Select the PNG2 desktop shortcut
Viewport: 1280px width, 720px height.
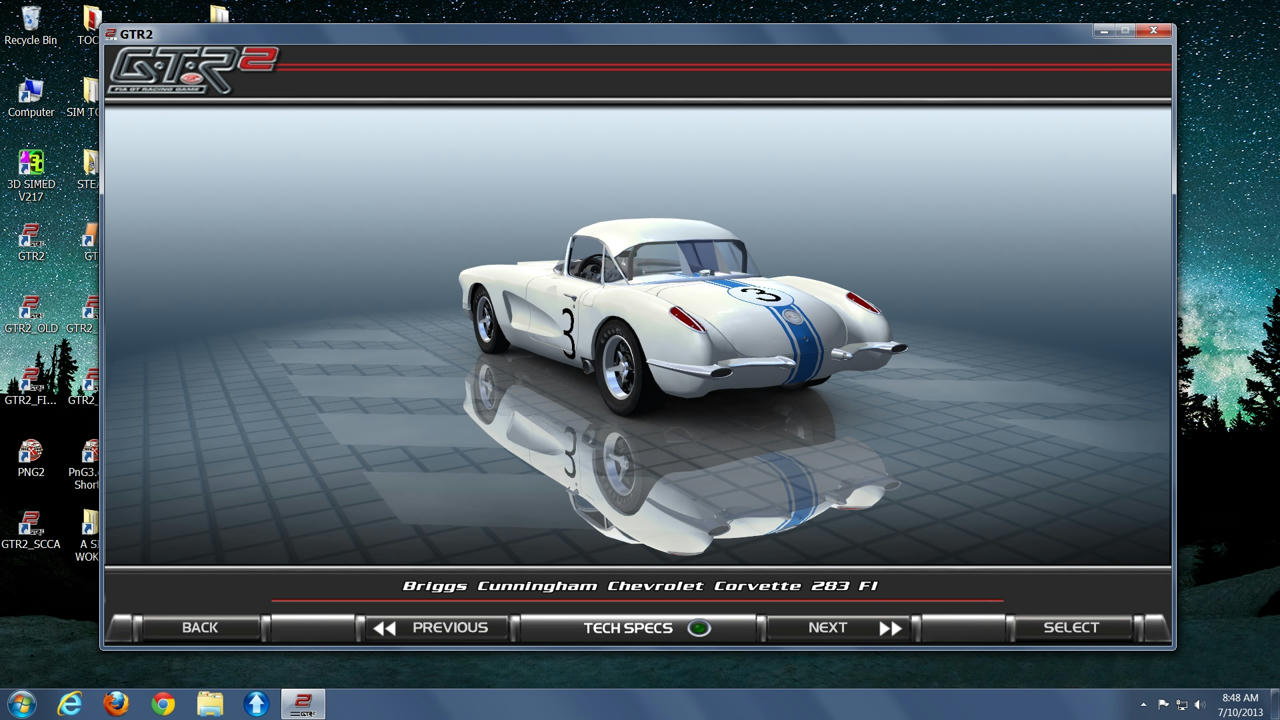31,458
